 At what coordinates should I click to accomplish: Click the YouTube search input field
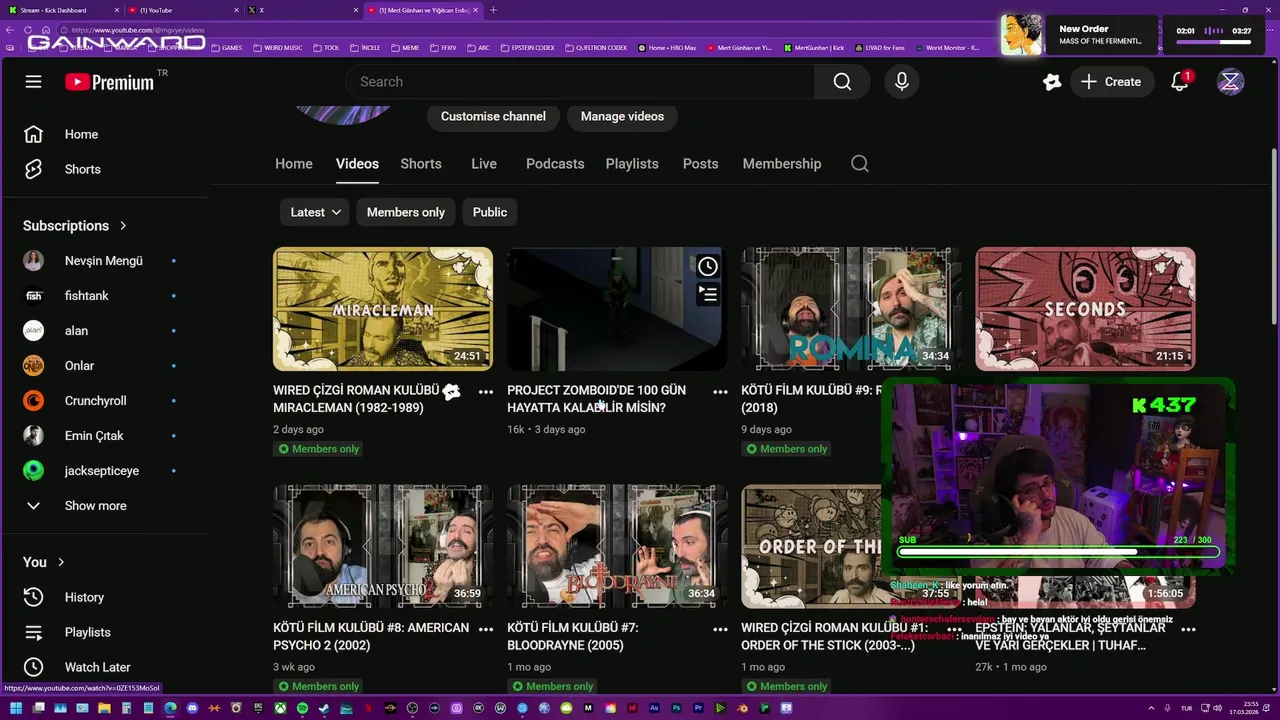coord(580,82)
